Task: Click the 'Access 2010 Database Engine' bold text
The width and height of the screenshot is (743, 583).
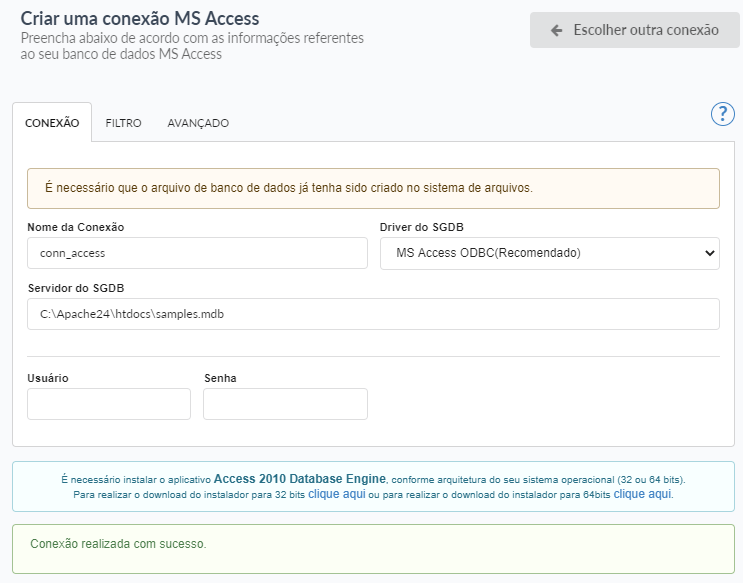Action: [299, 479]
